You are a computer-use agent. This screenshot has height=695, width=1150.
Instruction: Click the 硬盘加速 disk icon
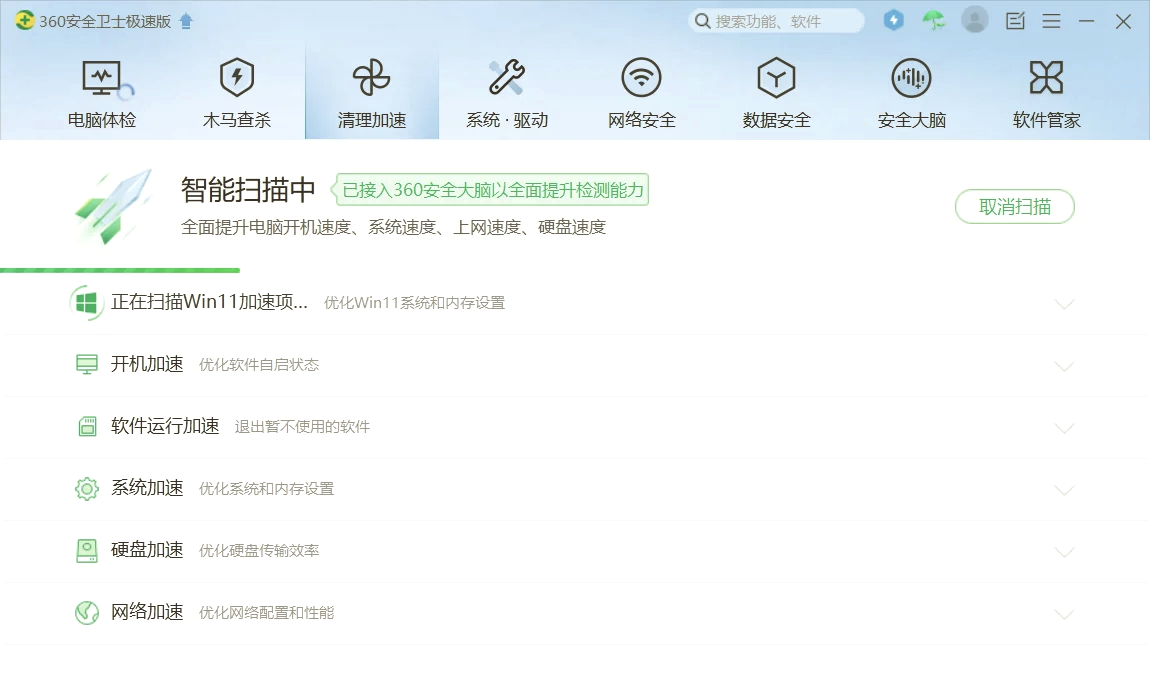pos(87,551)
